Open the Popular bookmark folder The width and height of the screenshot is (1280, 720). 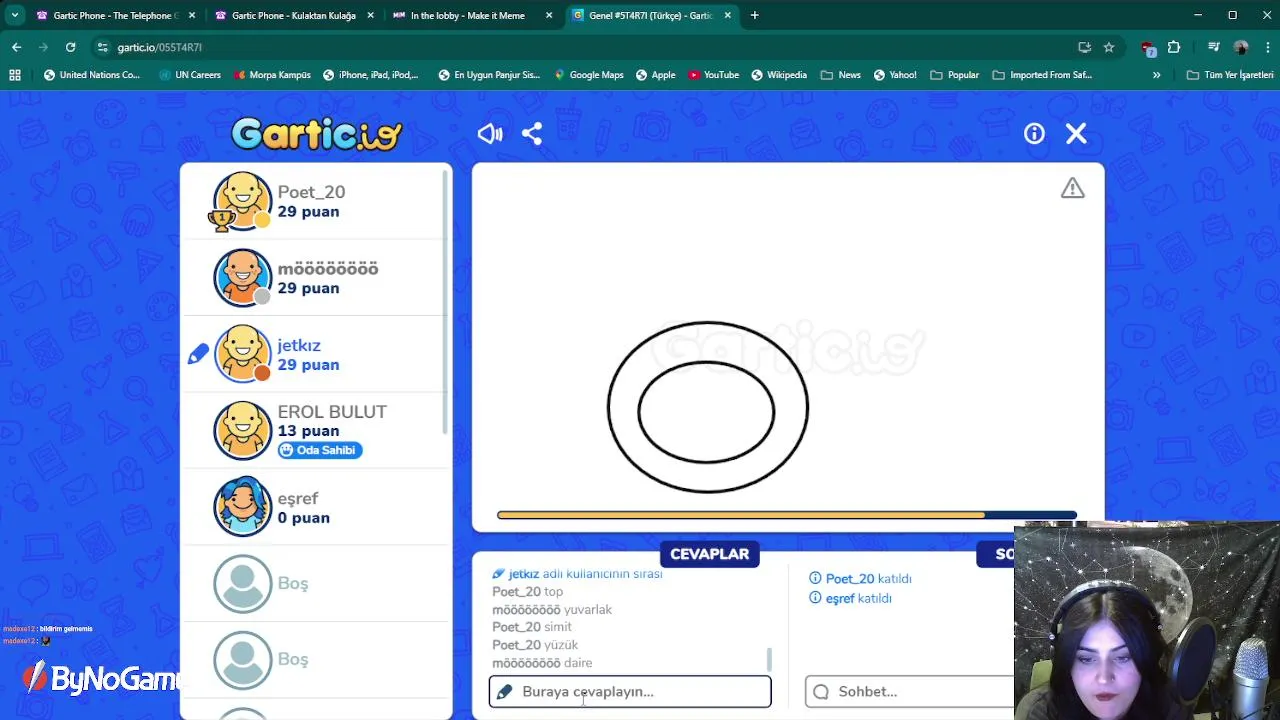[x=955, y=75]
